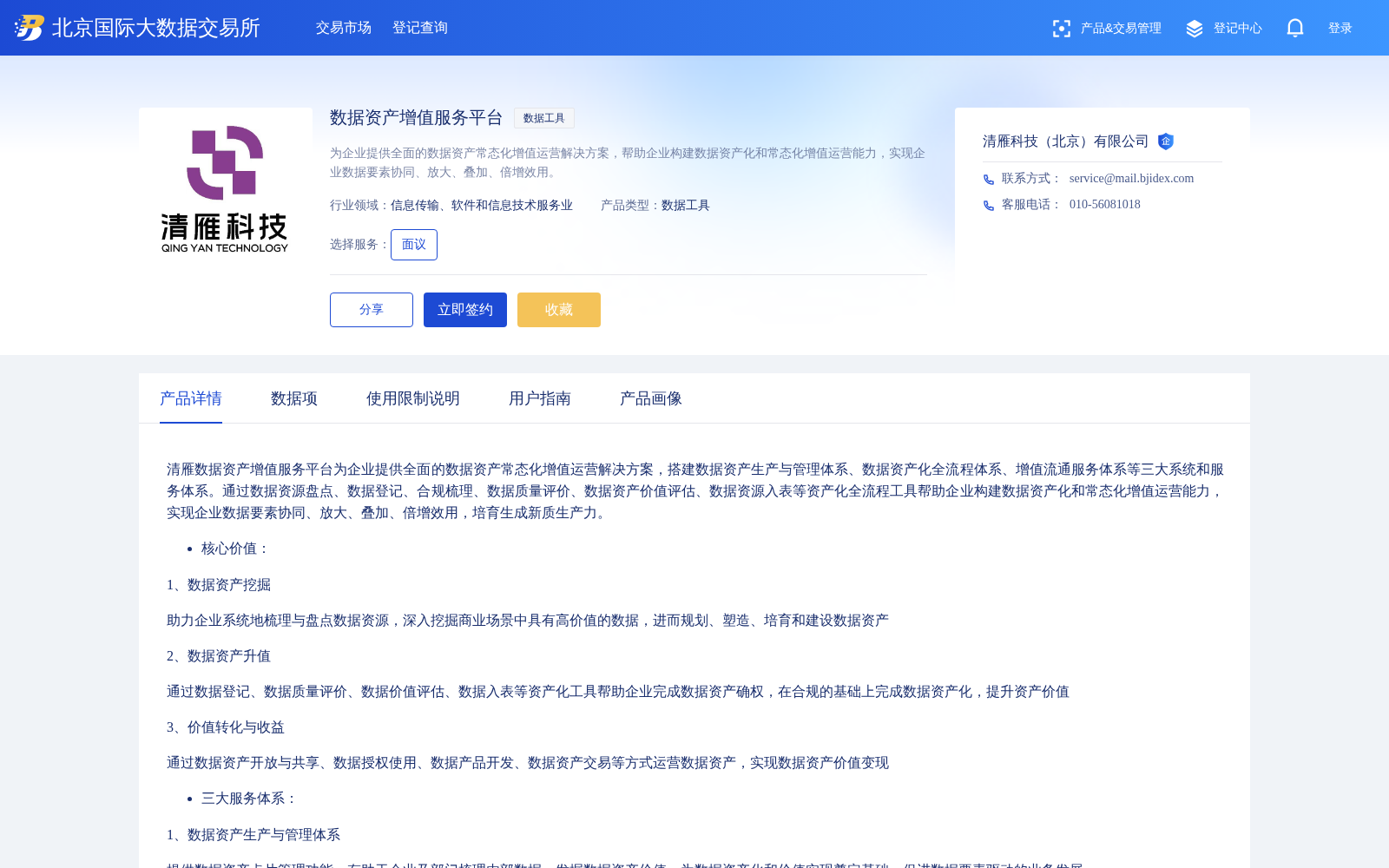Click the 分享 button
Screen dimensions: 1389x868
pyautogui.click(x=372, y=310)
